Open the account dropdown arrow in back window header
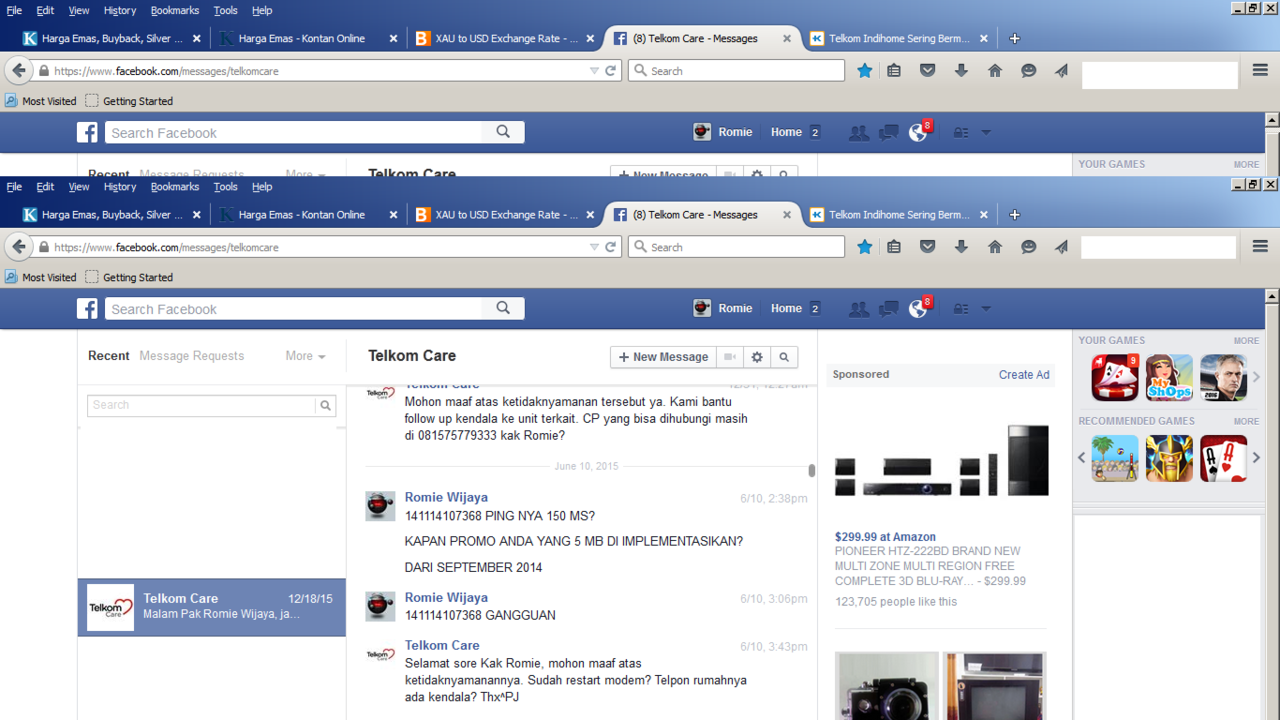The image size is (1280, 720). [x=986, y=133]
